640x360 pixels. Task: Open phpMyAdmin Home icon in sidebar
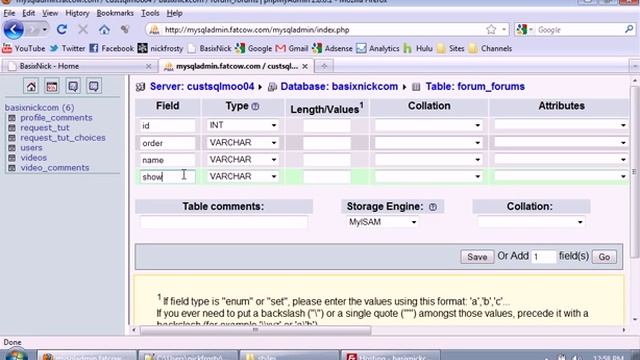(31, 87)
